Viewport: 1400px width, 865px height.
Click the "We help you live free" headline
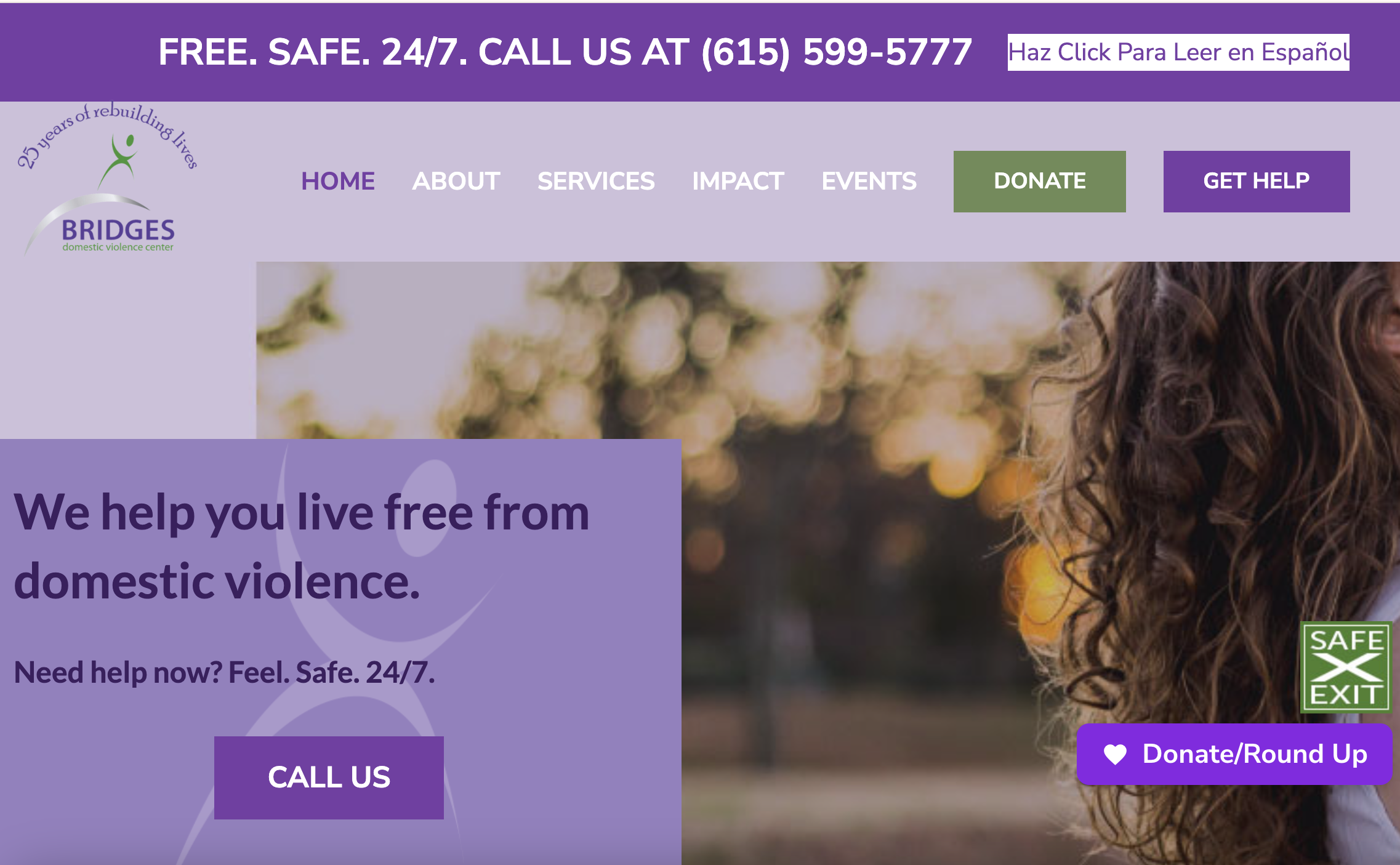pyautogui.click(x=302, y=547)
